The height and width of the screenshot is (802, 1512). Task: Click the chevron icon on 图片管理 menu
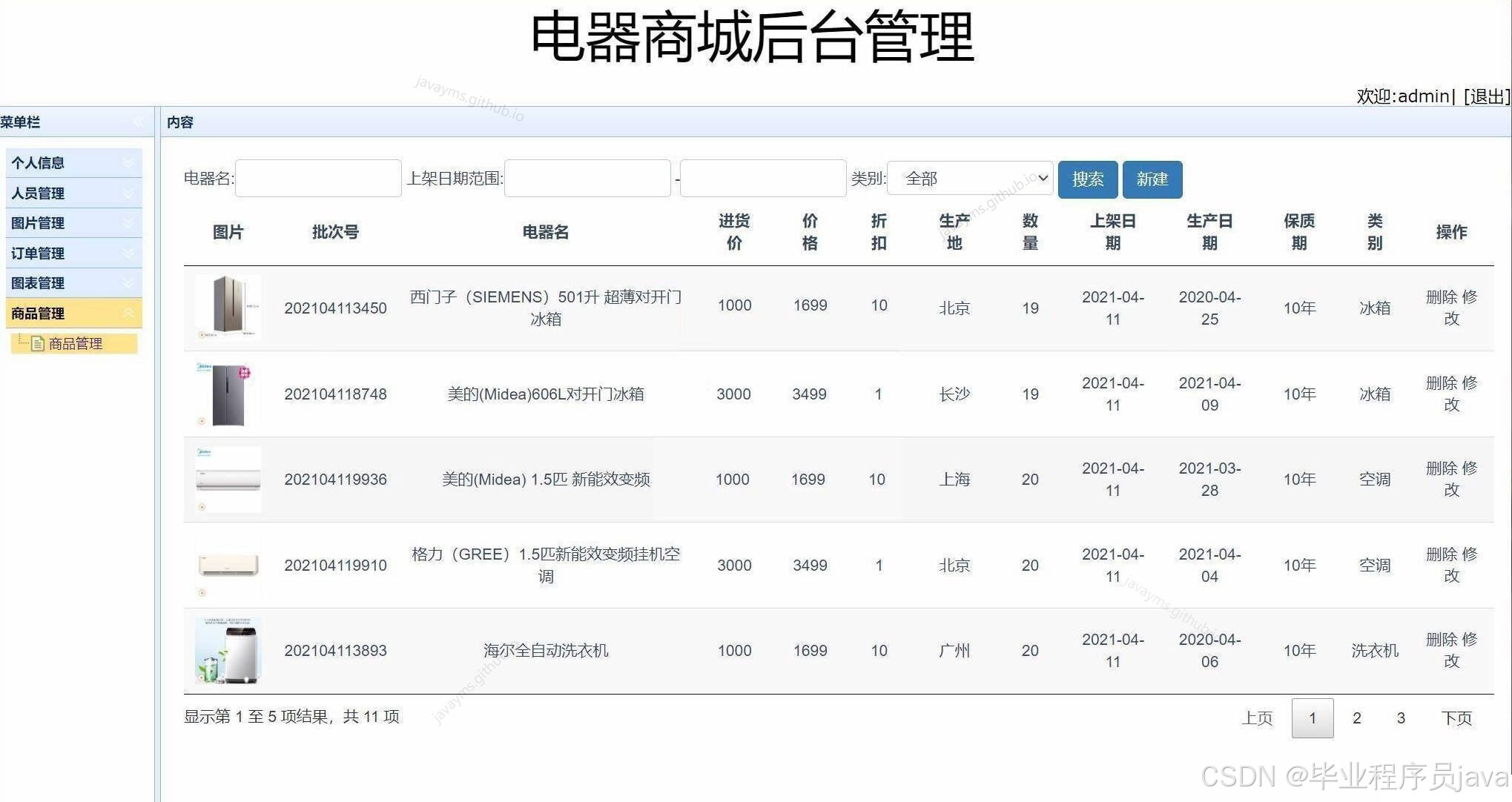click(x=128, y=222)
